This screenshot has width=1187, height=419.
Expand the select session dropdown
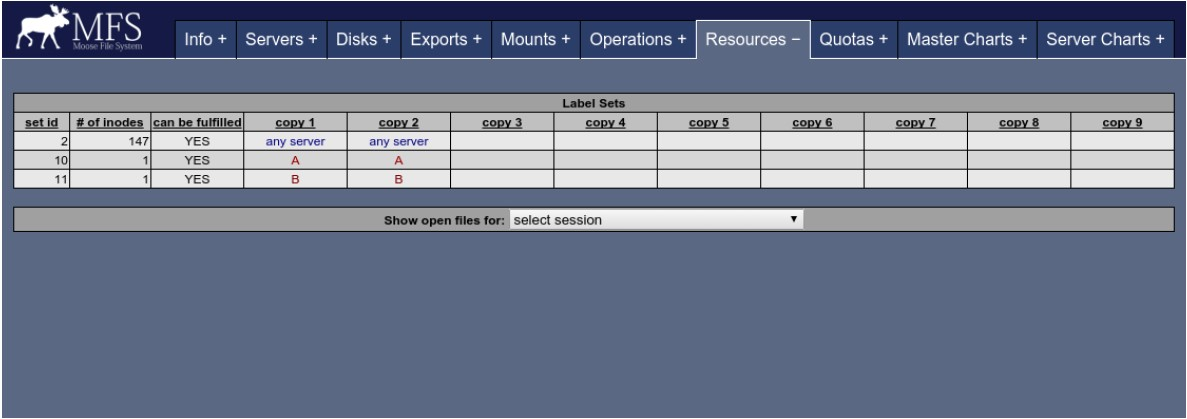pyautogui.click(x=655, y=220)
